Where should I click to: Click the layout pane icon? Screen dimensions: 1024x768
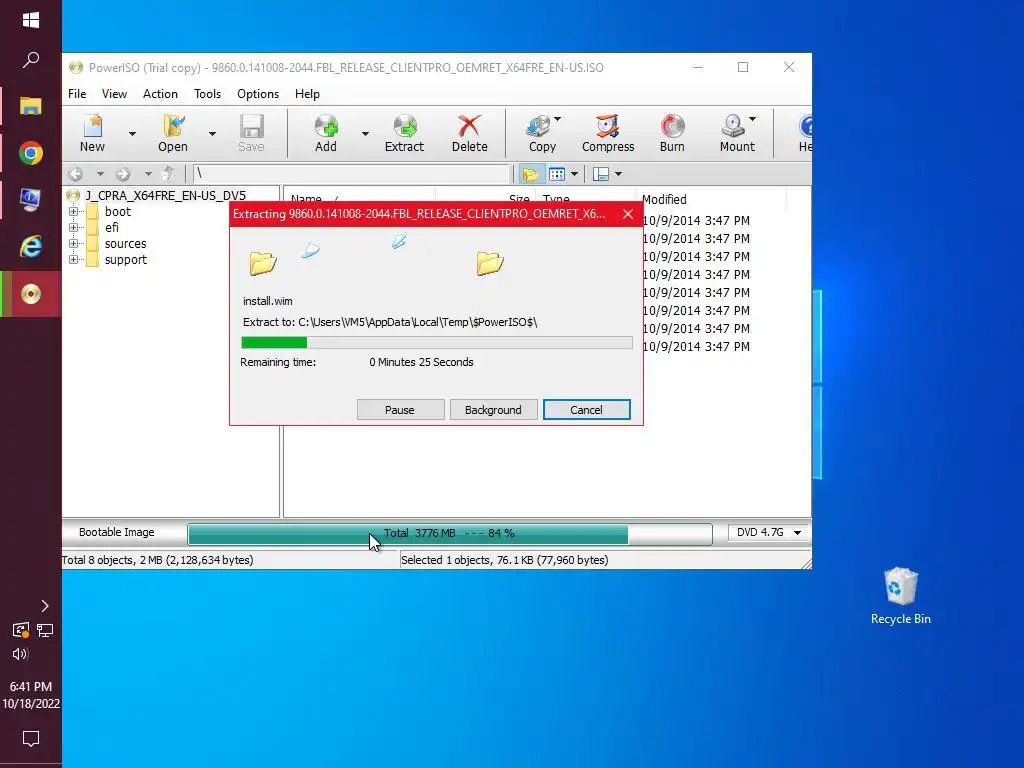tap(601, 174)
